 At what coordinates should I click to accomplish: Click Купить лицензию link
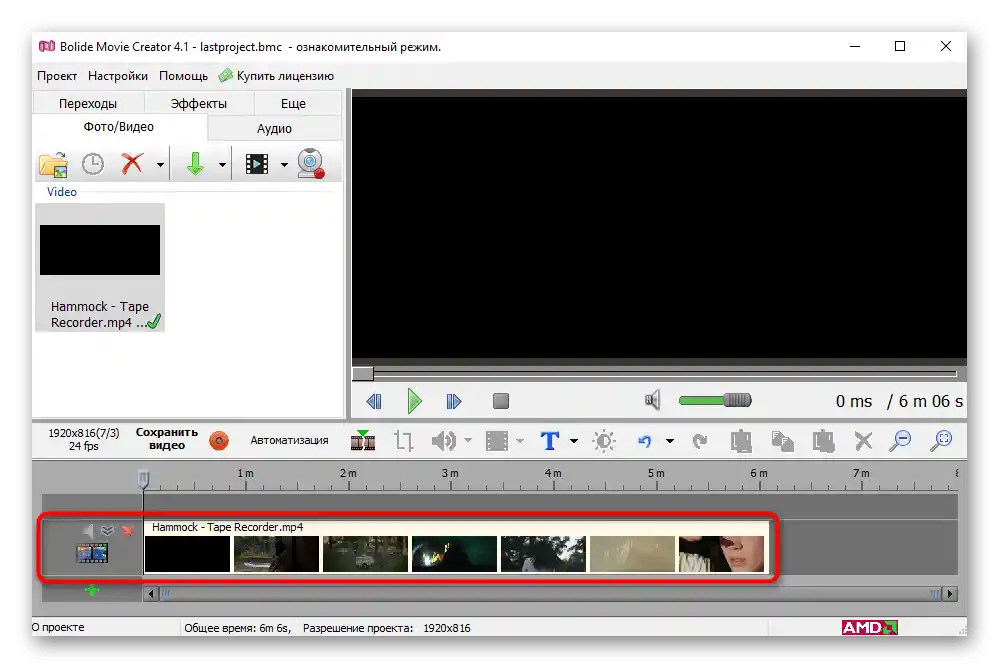tap(277, 76)
